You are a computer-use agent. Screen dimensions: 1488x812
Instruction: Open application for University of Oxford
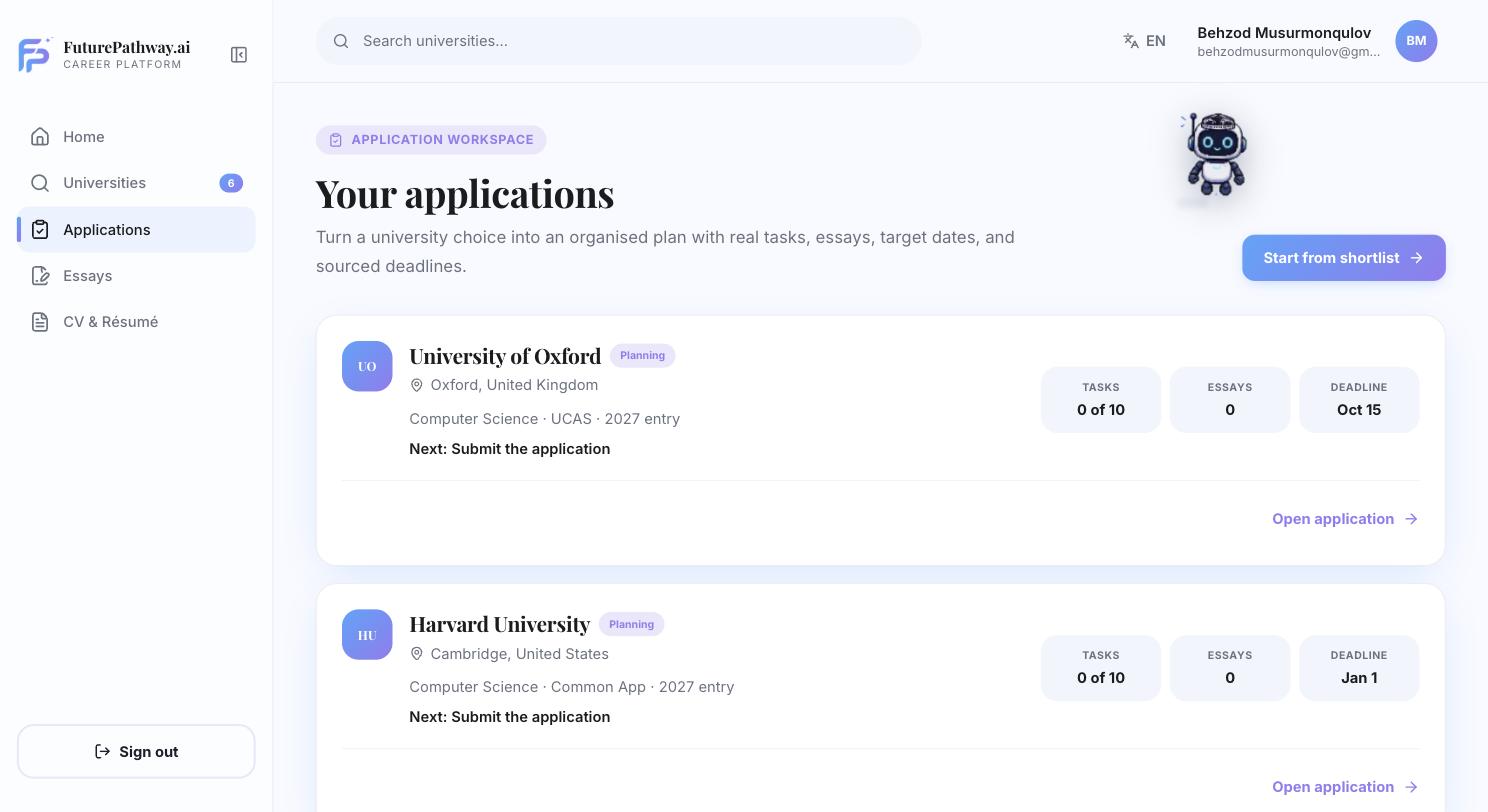(1345, 519)
